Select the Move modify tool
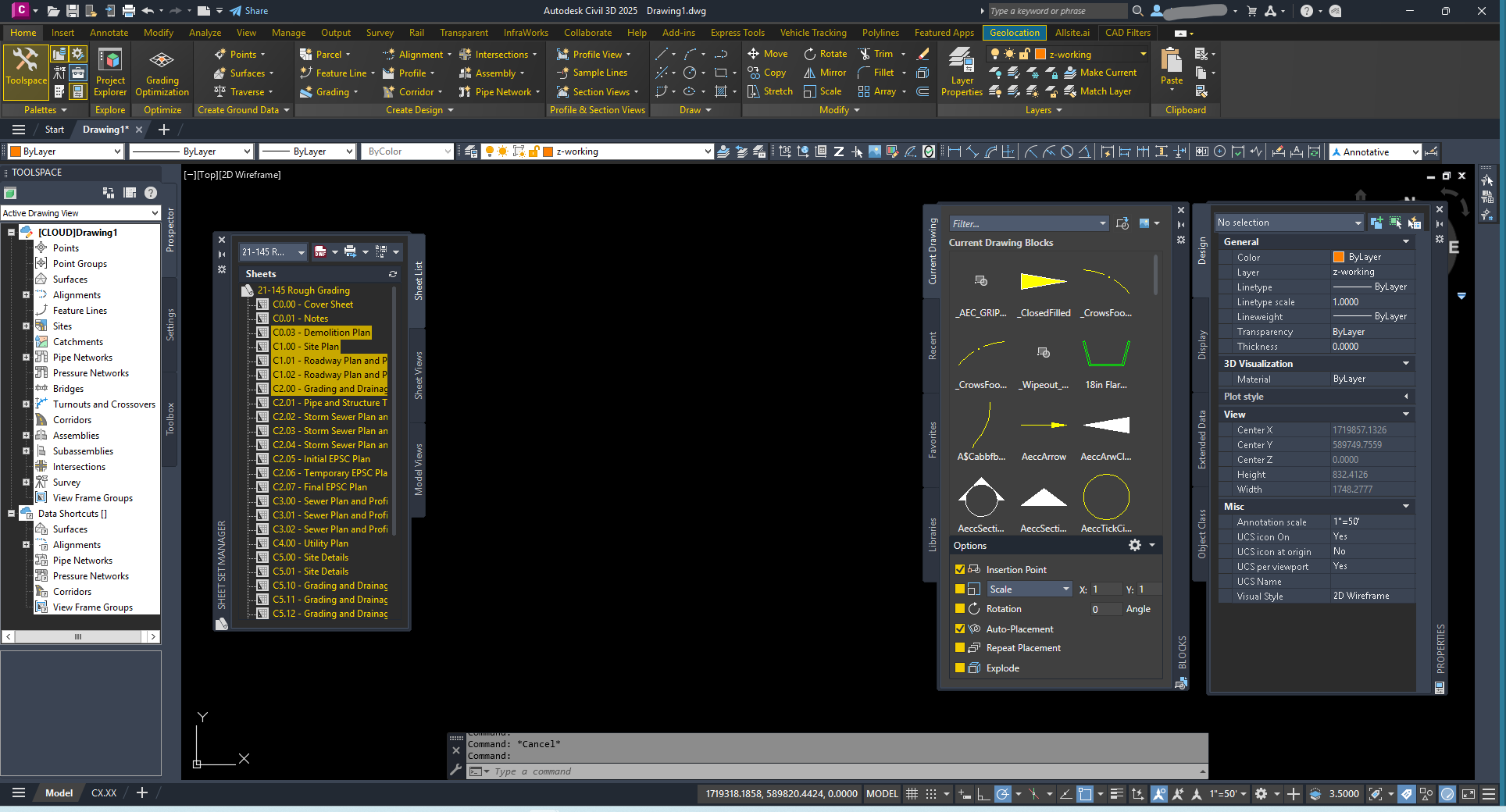The image size is (1506, 812). pyautogui.click(x=767, y=54)
